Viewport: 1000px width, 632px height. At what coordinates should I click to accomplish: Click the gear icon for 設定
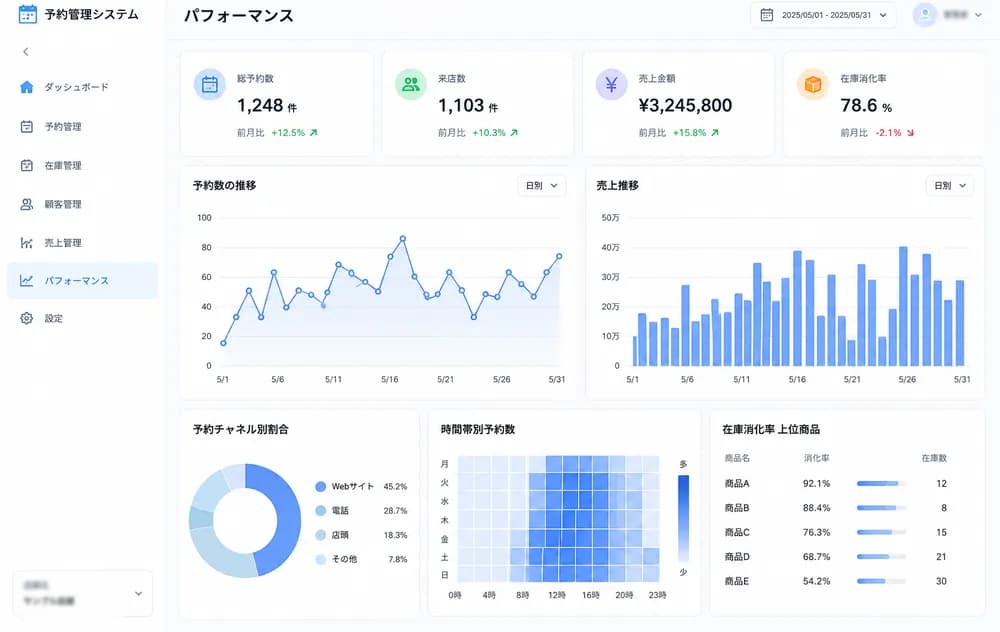click(26, 318)
